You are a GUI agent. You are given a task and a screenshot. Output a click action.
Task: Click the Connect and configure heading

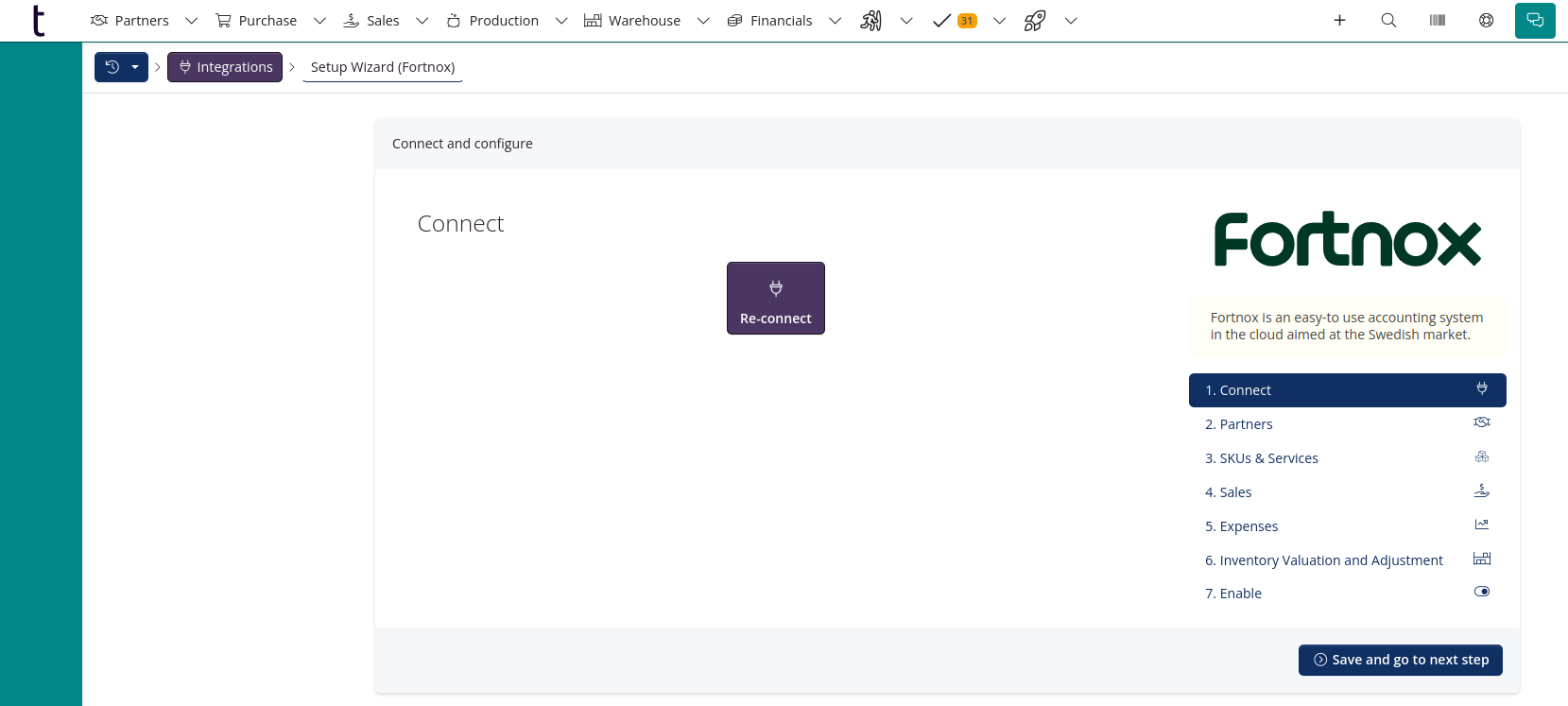pyautogui.click(x=462, y=144)
